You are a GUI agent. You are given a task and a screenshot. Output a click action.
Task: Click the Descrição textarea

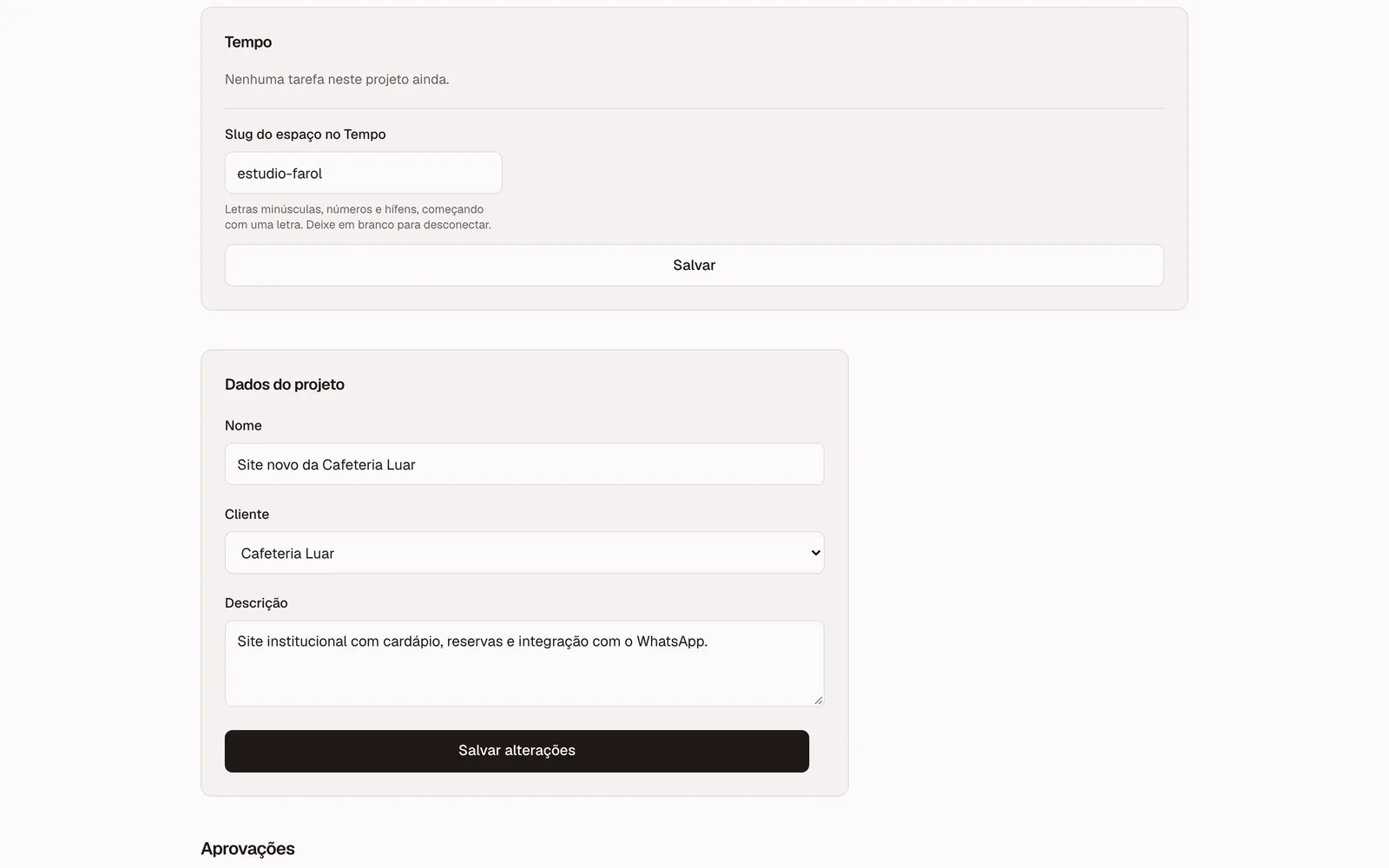tap(523, 663)
